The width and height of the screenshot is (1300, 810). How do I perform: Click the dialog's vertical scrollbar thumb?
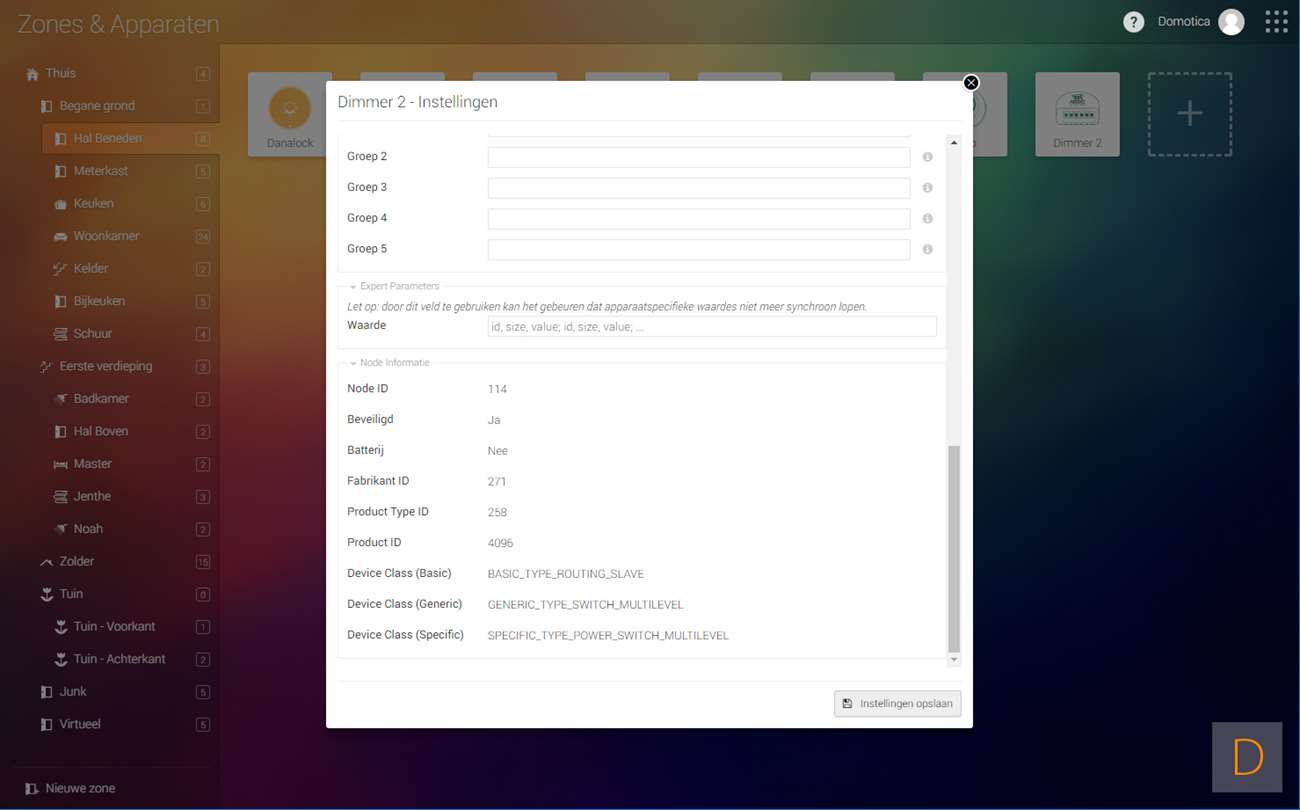pos(954,549)
